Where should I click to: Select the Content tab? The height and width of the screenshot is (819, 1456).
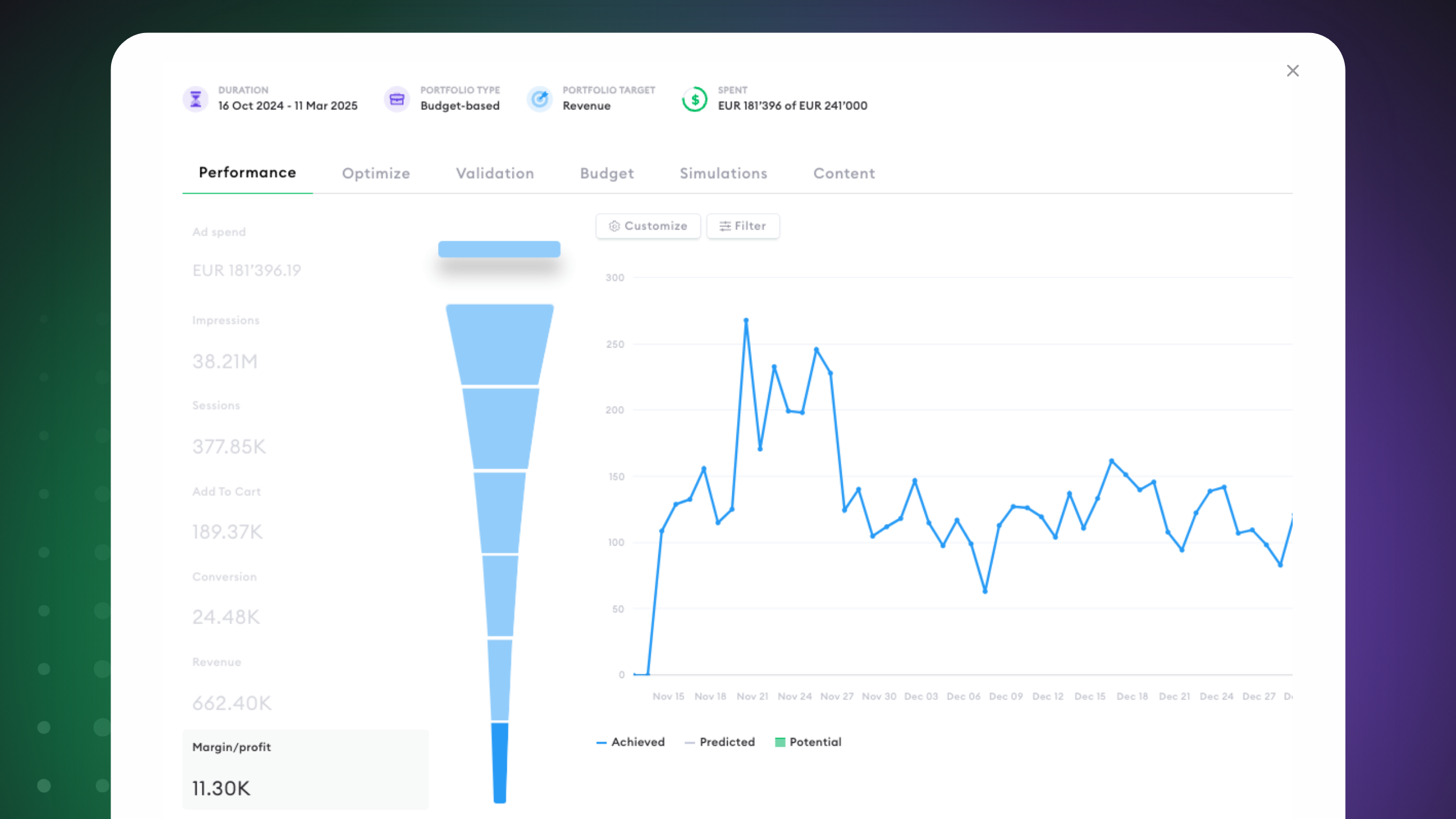[844, 174]
